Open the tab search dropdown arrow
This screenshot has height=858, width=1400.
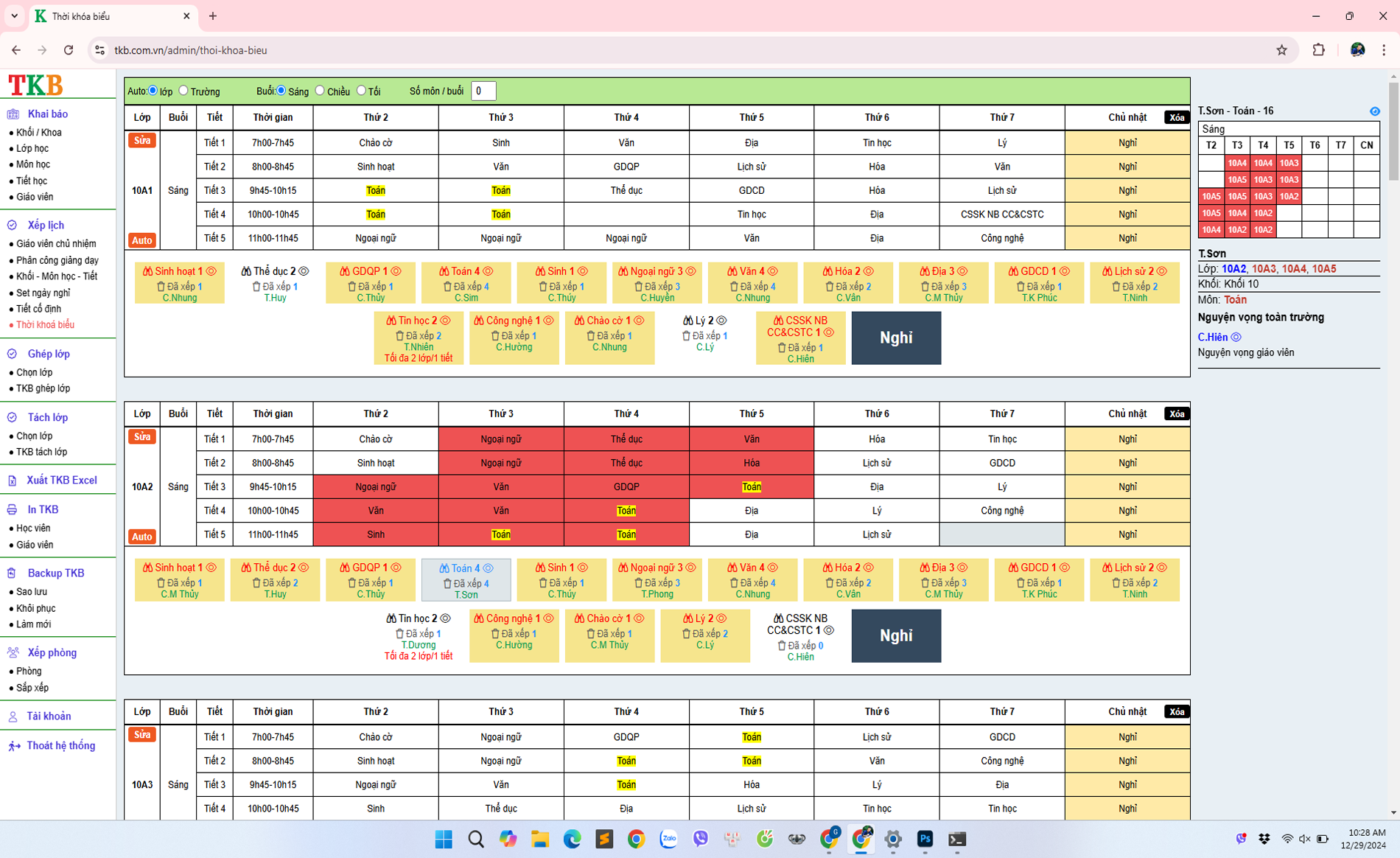click(14, 15)
